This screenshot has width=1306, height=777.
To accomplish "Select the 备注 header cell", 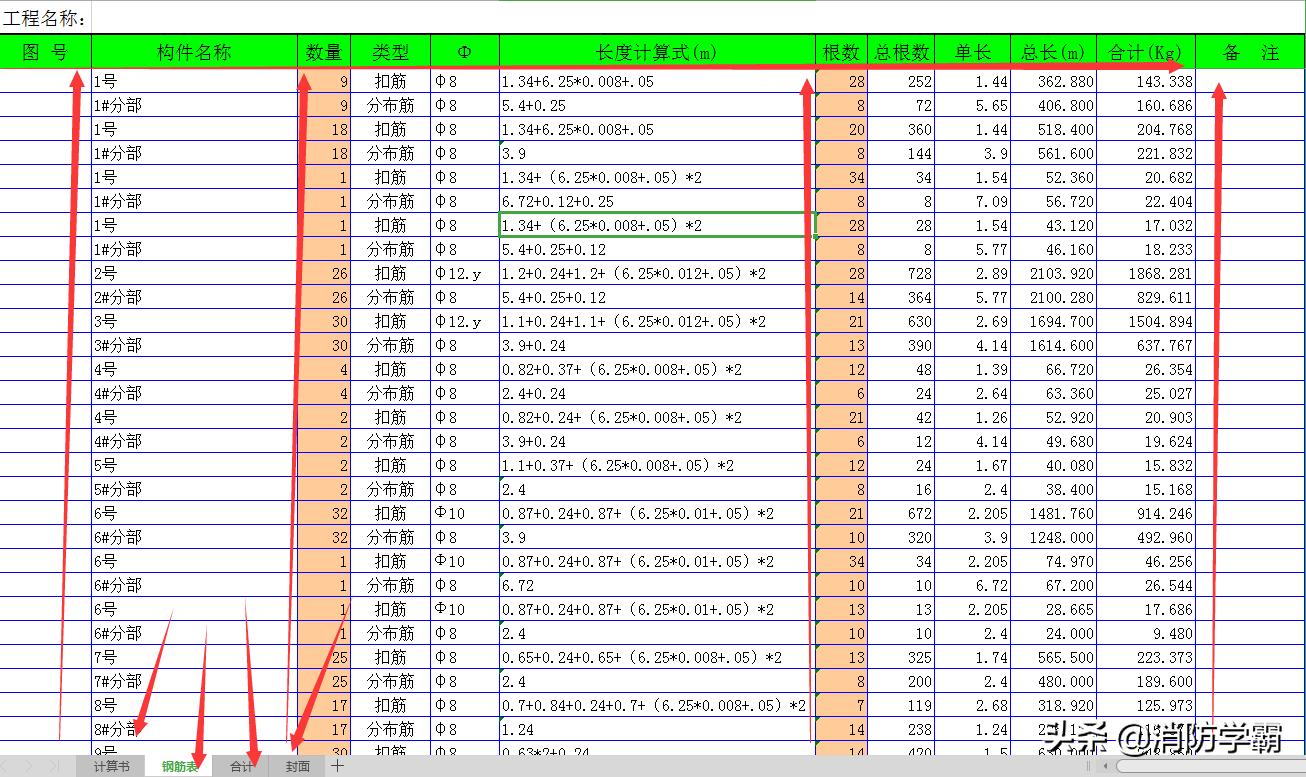I will (x=1250, y=51).
